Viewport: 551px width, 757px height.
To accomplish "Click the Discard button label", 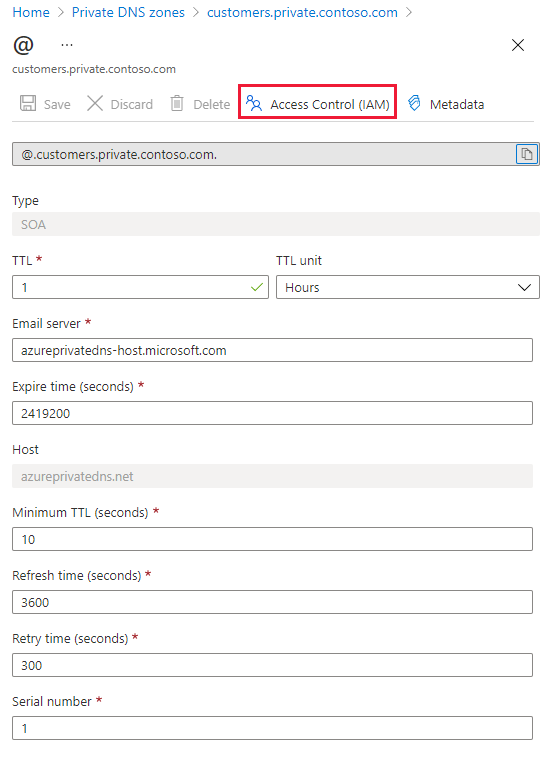I will [131, 104].
